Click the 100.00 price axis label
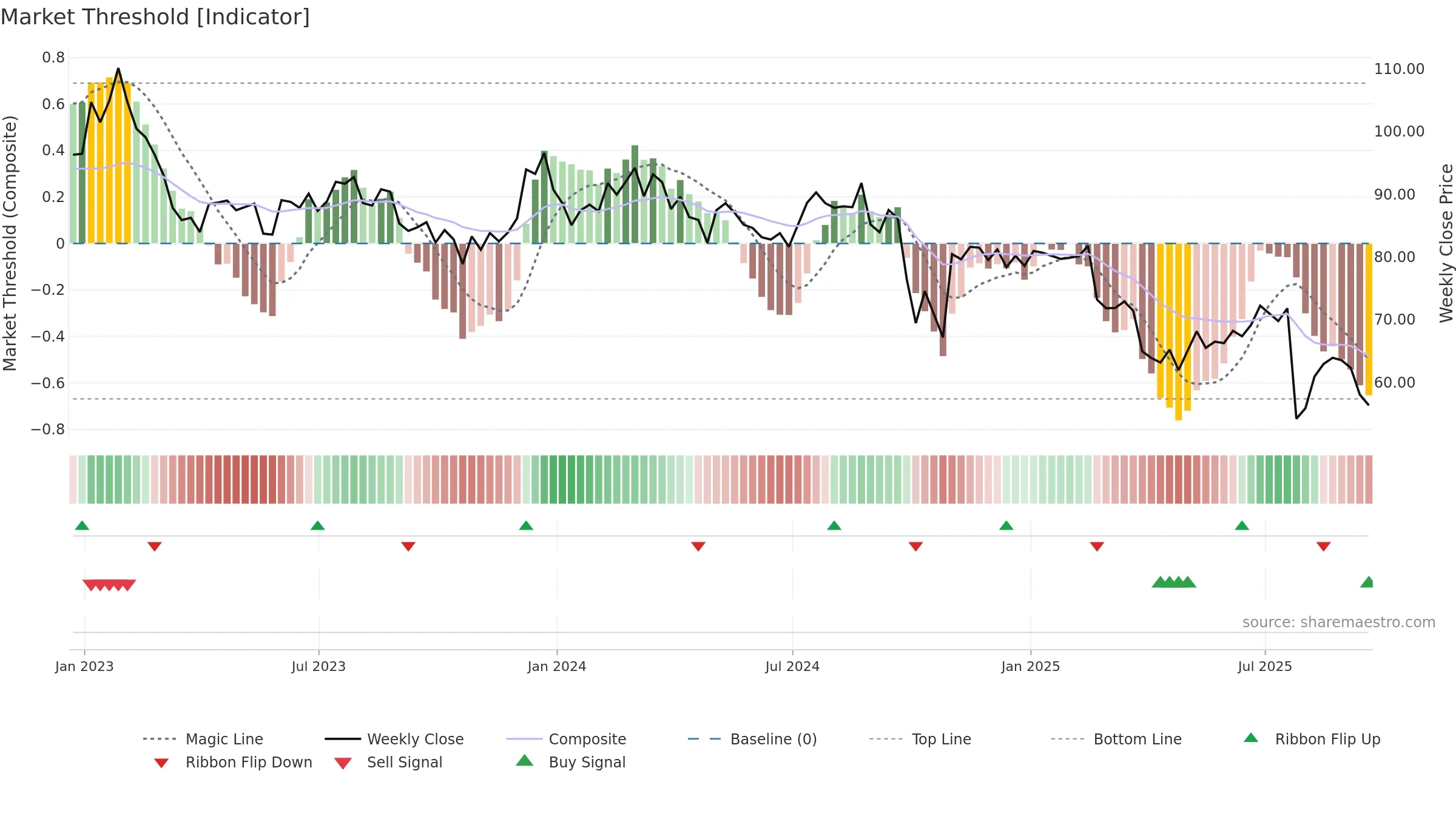The width and height of the screenshot is (1456, 819). [x=1399, y=132]
